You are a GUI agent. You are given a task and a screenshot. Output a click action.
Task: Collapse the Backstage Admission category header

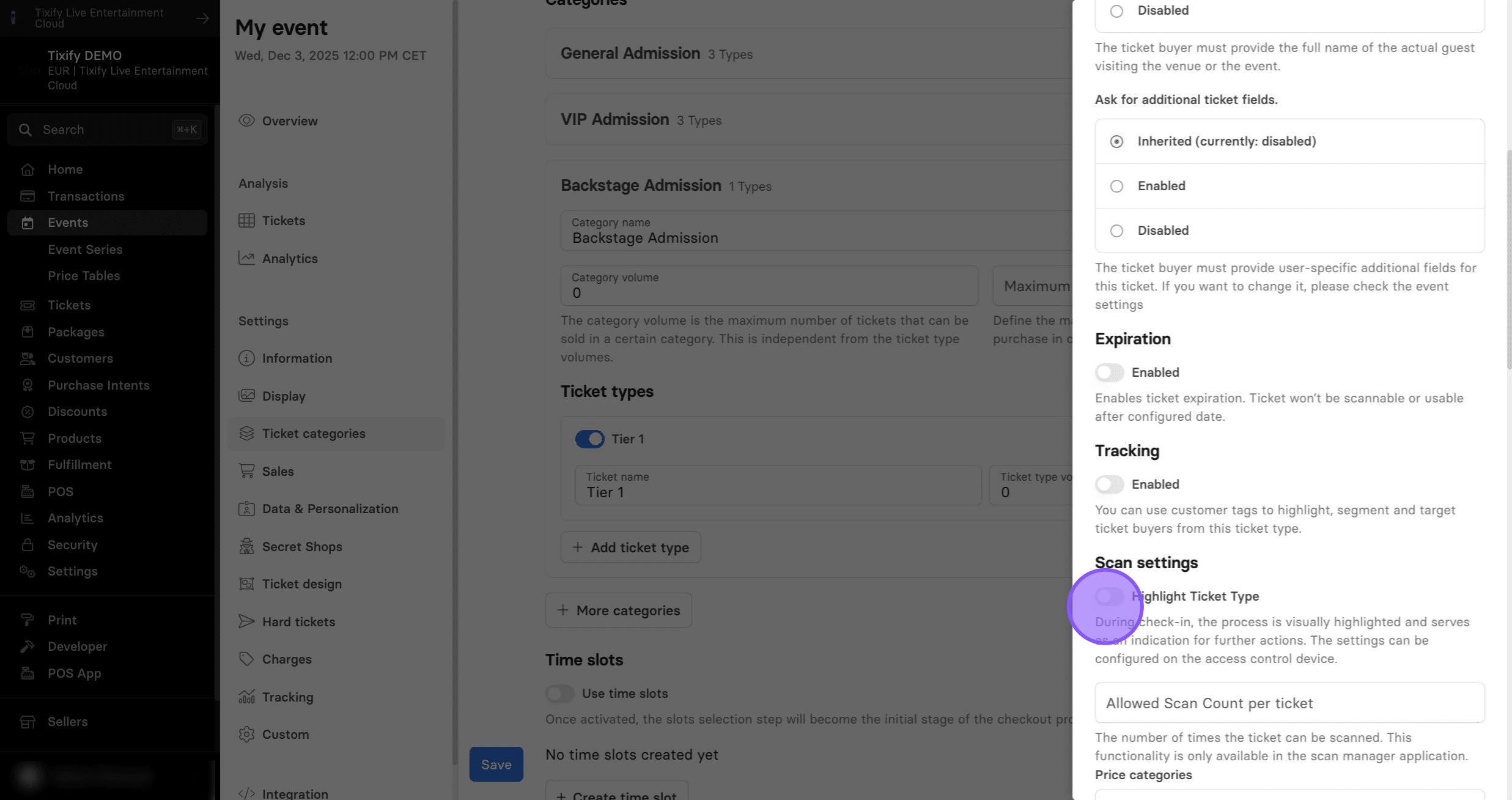[x=808, y=186]
